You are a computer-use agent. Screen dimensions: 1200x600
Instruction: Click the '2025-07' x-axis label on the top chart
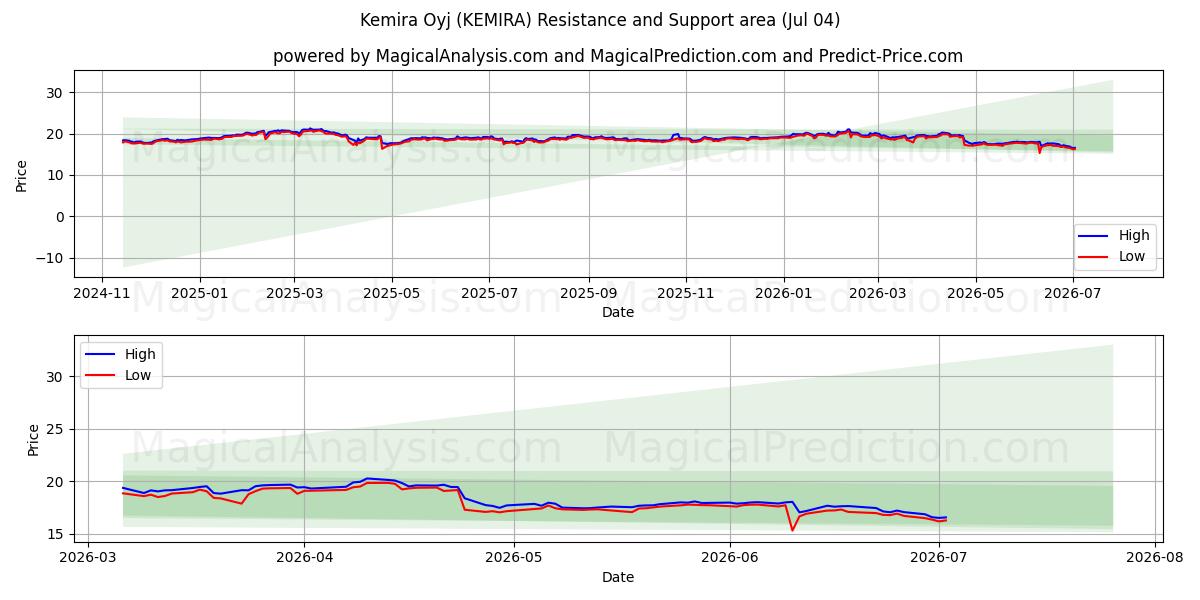coord(489,295)
